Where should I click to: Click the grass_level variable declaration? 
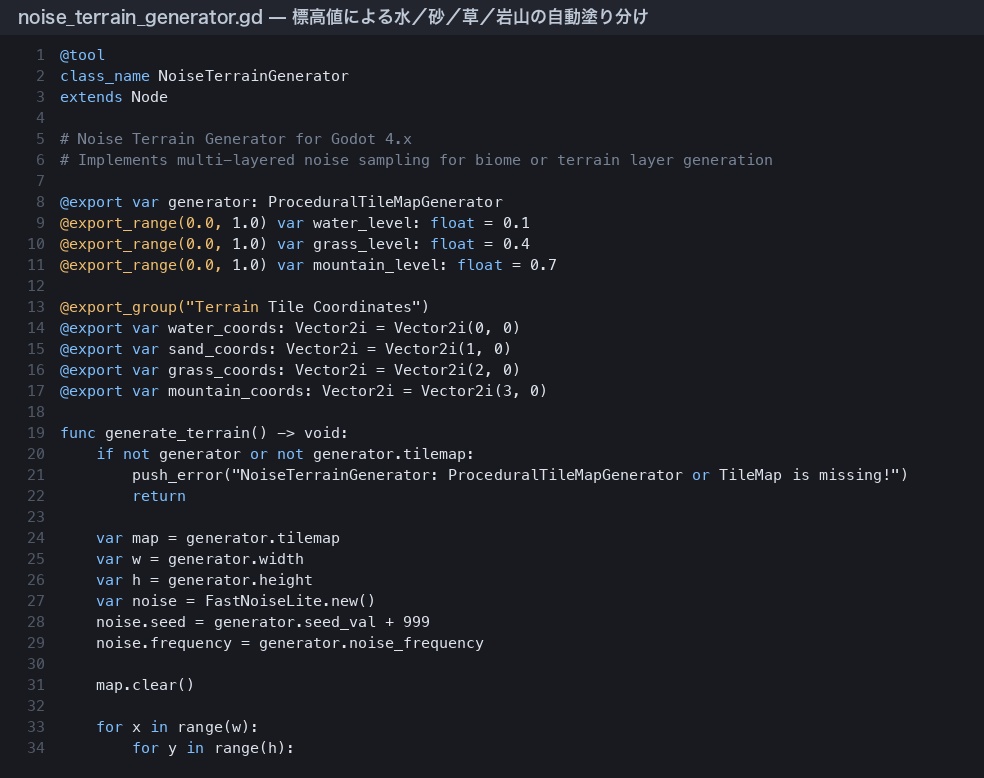294,244
